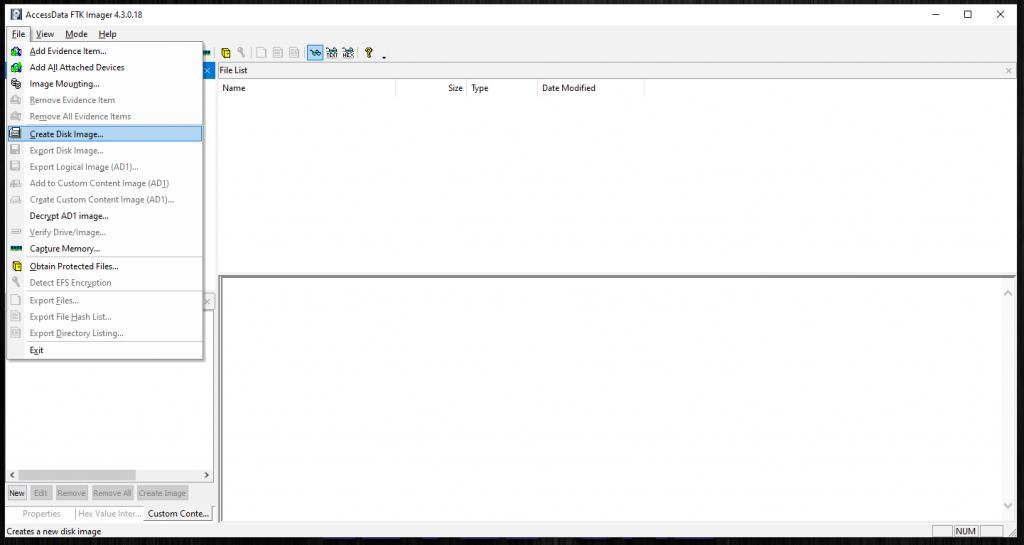
Task: Click viewer pane scroll down arrow
Action: (x=1008, y=506)
